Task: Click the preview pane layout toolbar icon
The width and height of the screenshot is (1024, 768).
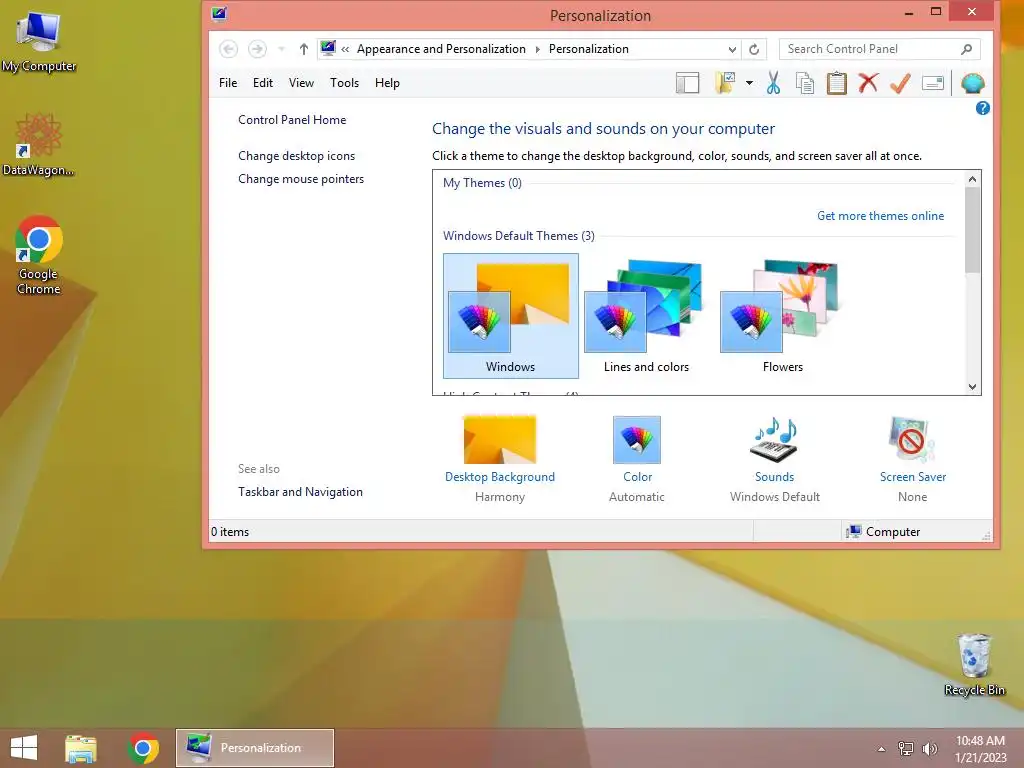Action: (688, 83)
